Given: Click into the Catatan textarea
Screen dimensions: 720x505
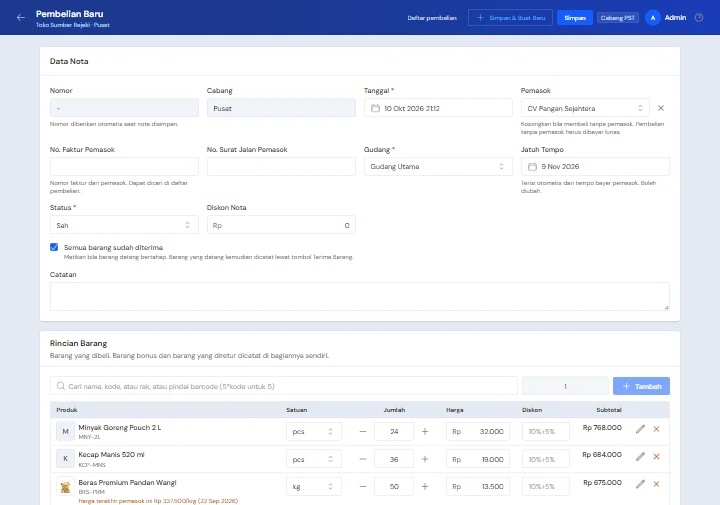Looking at the screenshot, I should pyautogui.click(x=360, y=297).
